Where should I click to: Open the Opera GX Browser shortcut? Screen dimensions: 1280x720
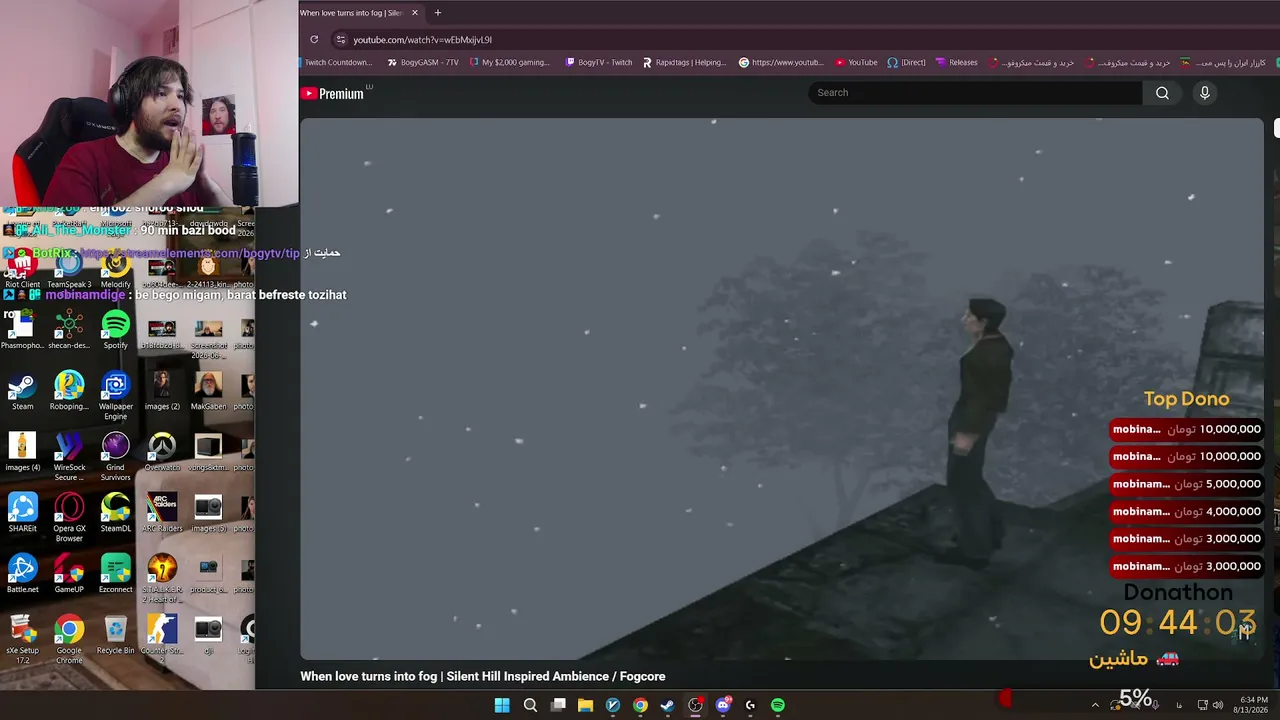click(69, 518)
